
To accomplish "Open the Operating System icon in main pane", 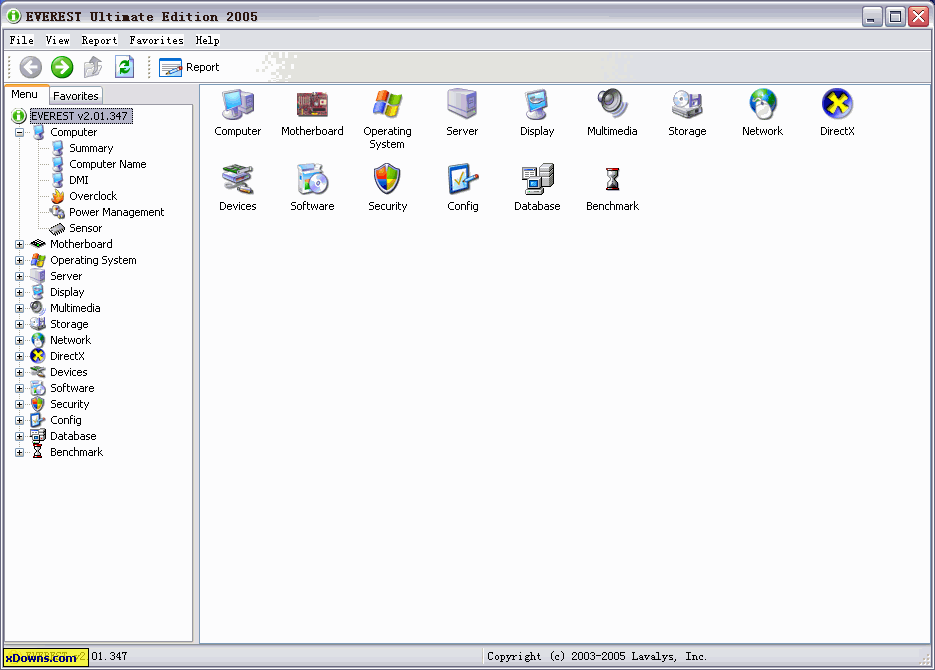I will point(387,104).
